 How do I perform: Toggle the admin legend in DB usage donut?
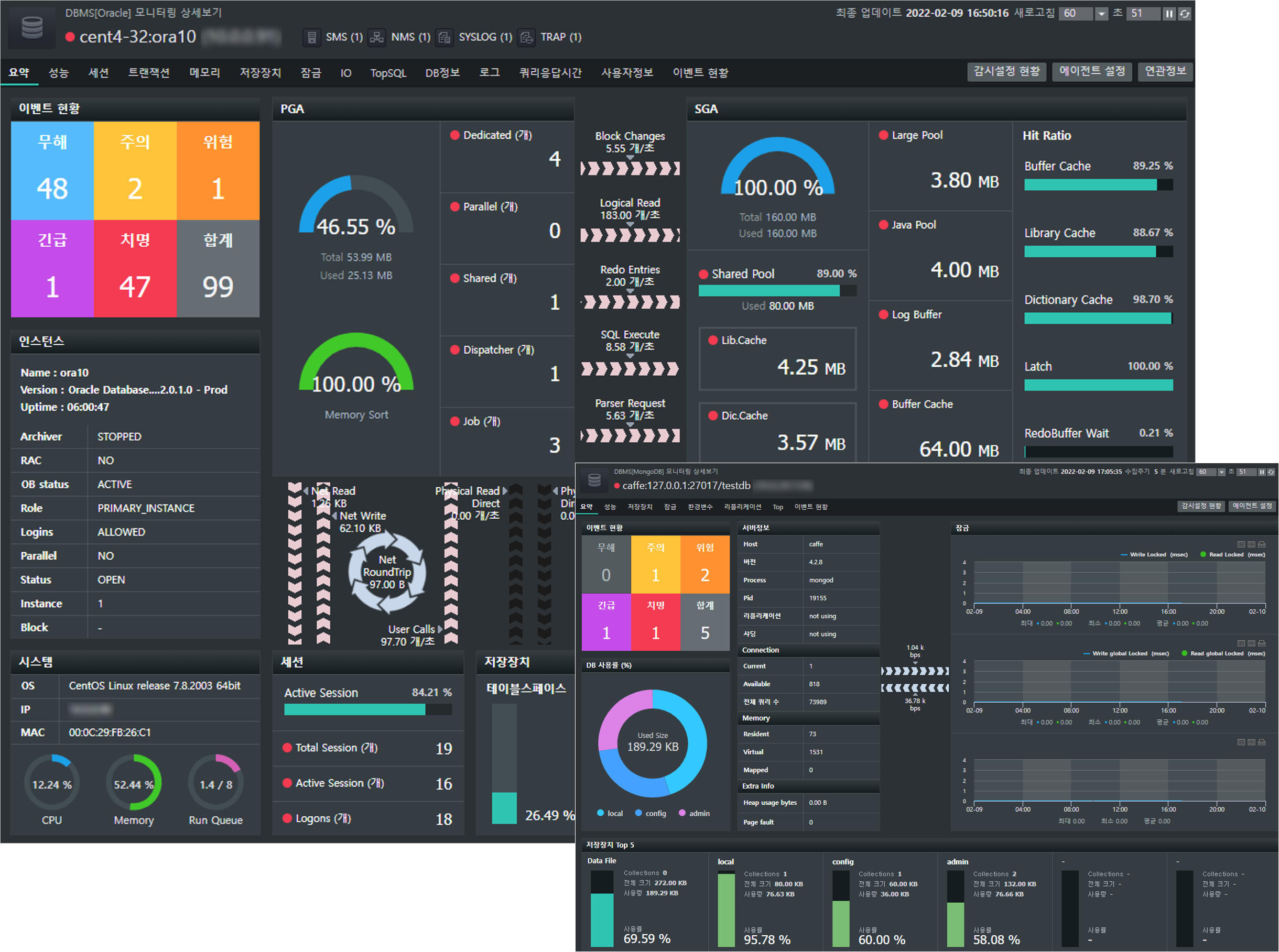click(x=695, y=814)
